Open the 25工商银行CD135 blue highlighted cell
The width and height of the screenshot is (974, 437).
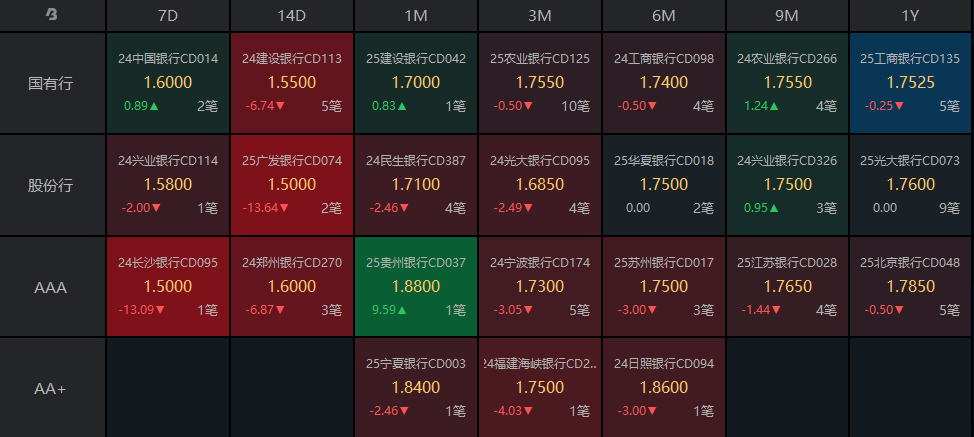[x=910, y=83]
